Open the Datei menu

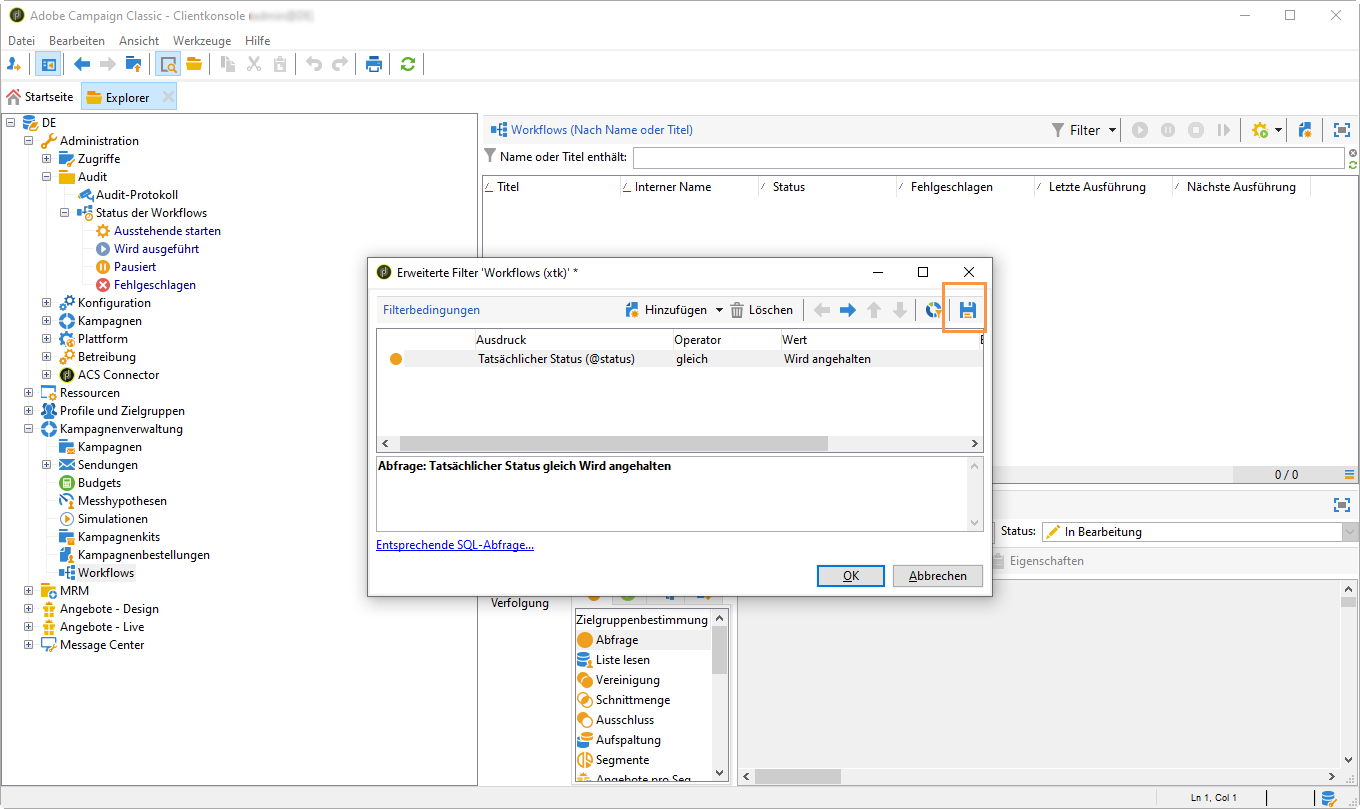pyautogui.click(x=21, y=41)
